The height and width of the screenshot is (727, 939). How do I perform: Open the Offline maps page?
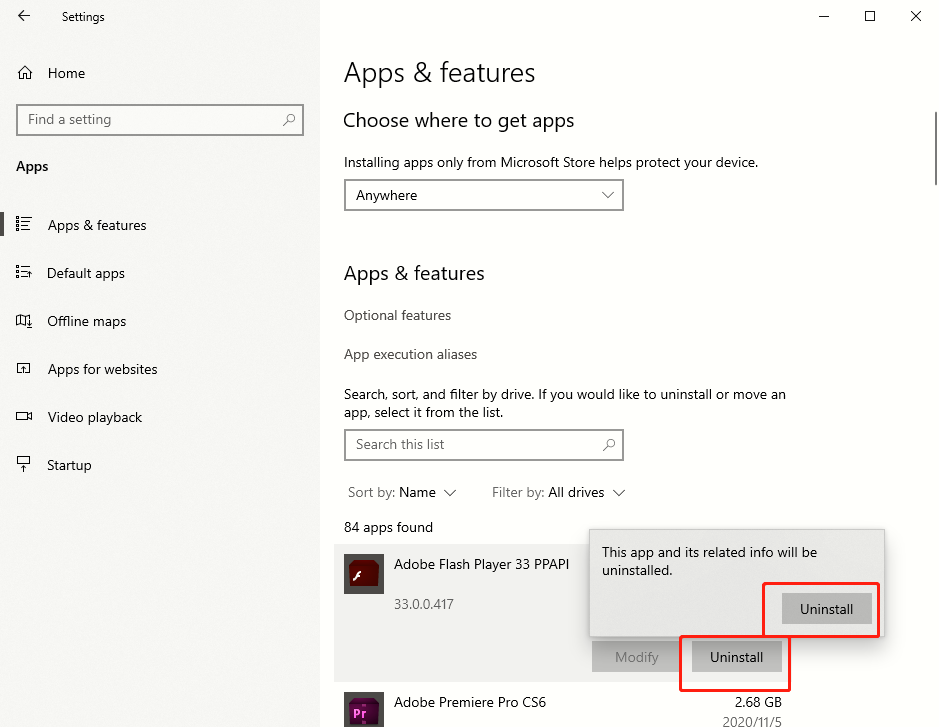[x=87, y=321]
